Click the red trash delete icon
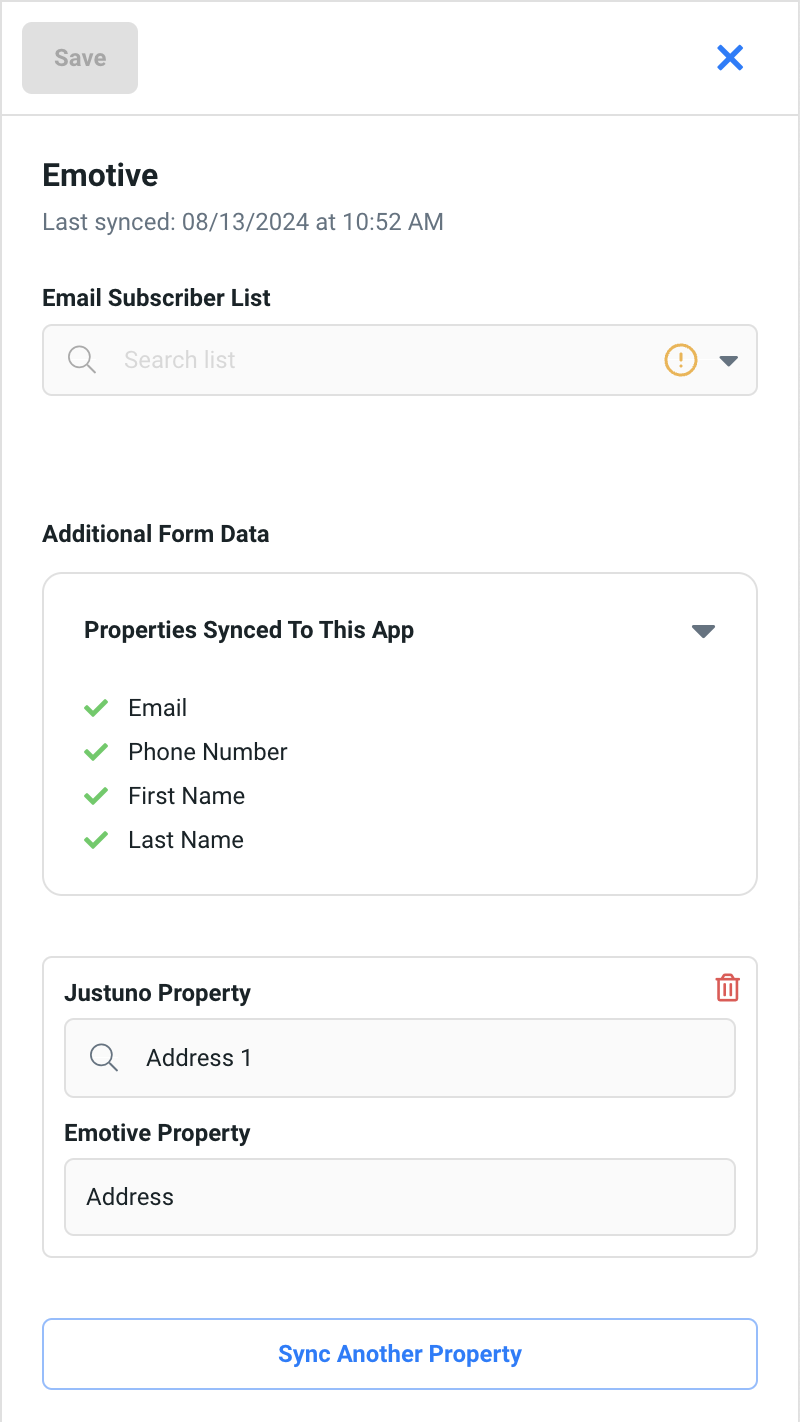 [728, 988]
